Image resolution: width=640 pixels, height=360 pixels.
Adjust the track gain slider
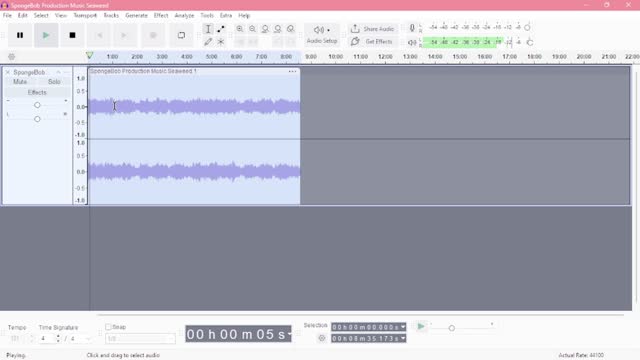(x=37, y=105)
